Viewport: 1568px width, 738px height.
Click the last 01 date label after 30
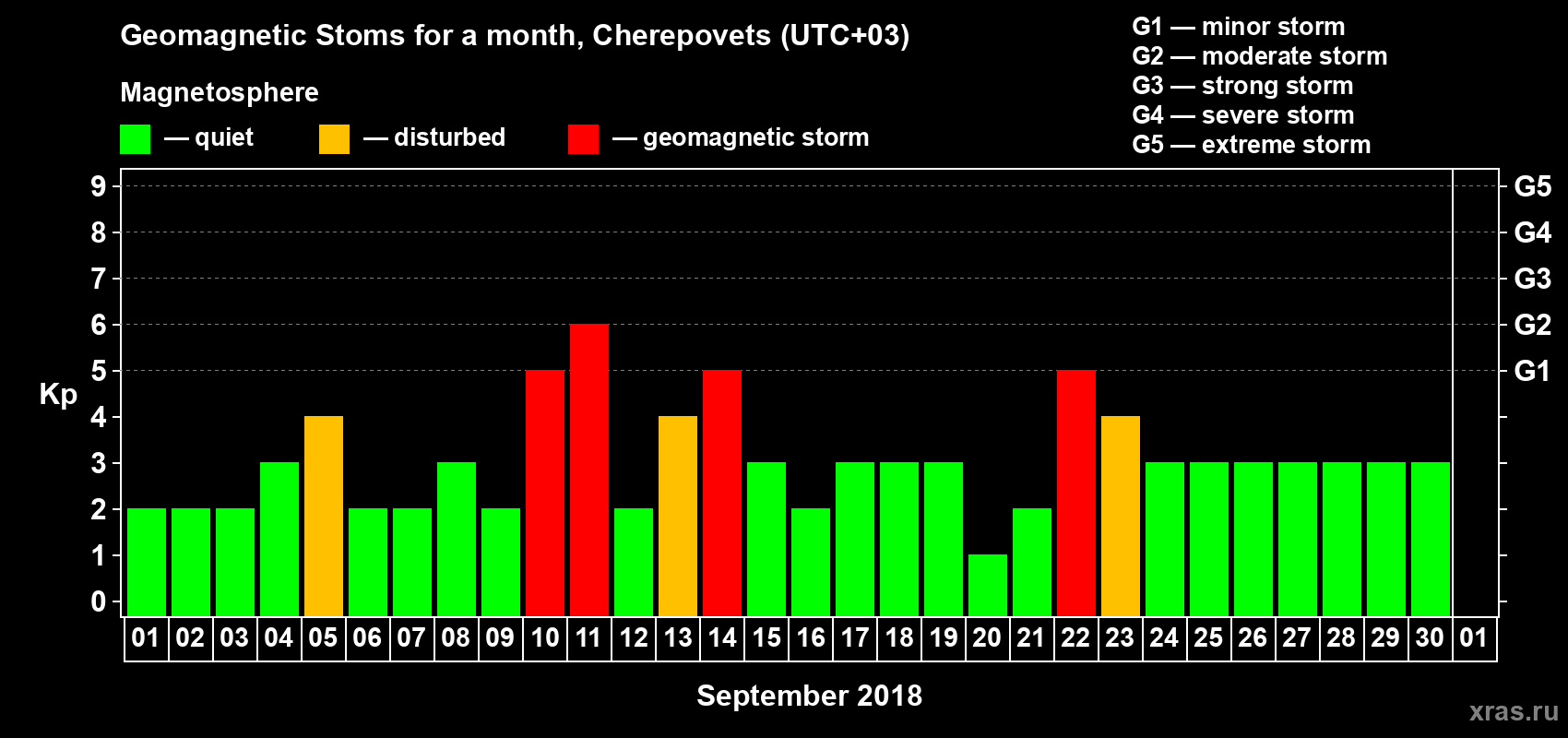1474,638
